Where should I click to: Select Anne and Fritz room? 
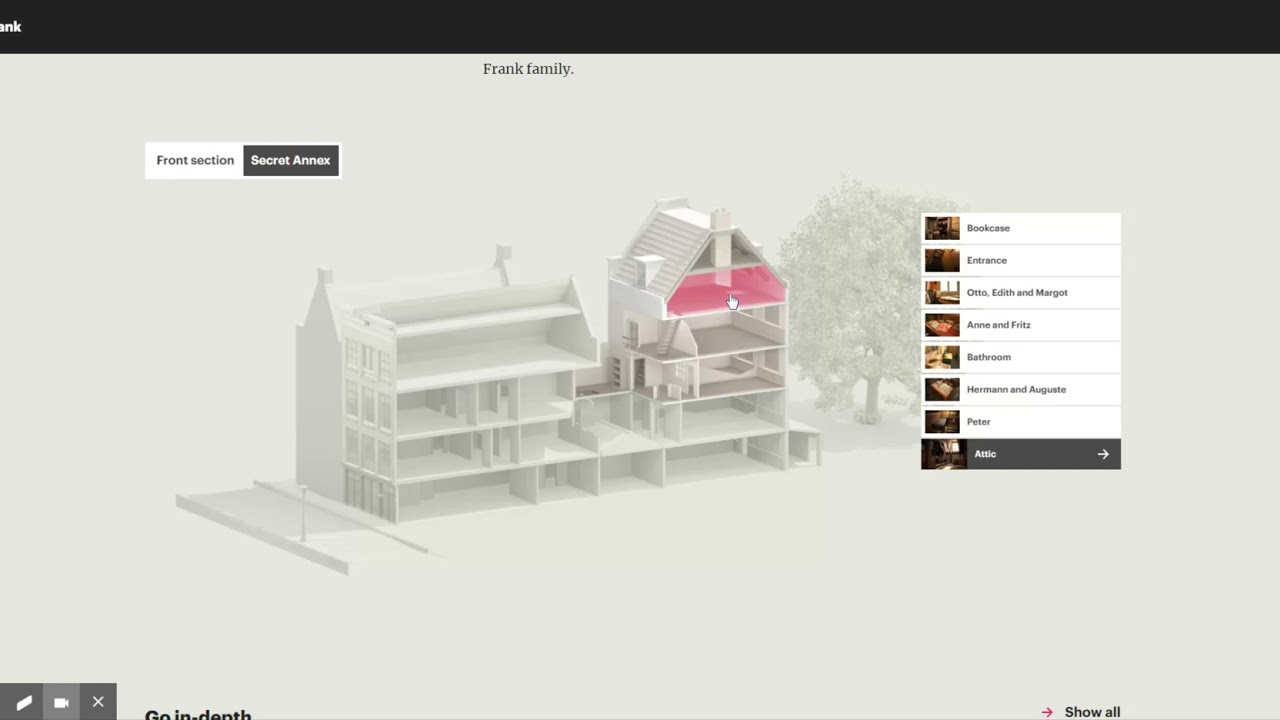click(x=1021, y=325)
